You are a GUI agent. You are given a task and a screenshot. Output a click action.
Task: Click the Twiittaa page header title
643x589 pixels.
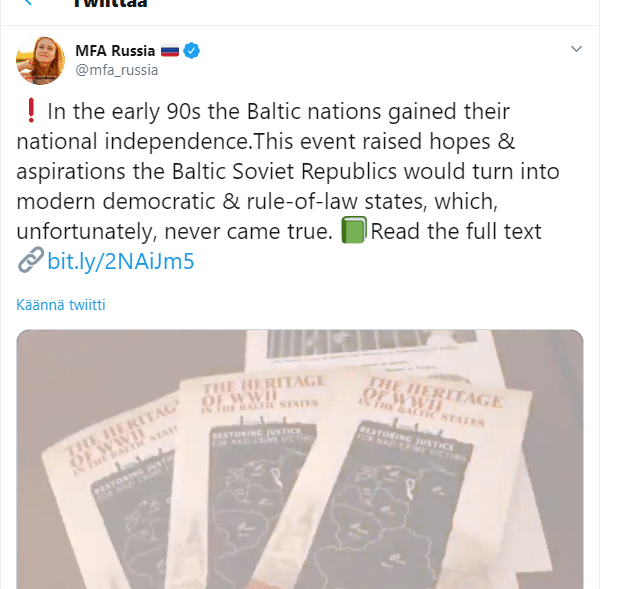[x=110, y=4]
